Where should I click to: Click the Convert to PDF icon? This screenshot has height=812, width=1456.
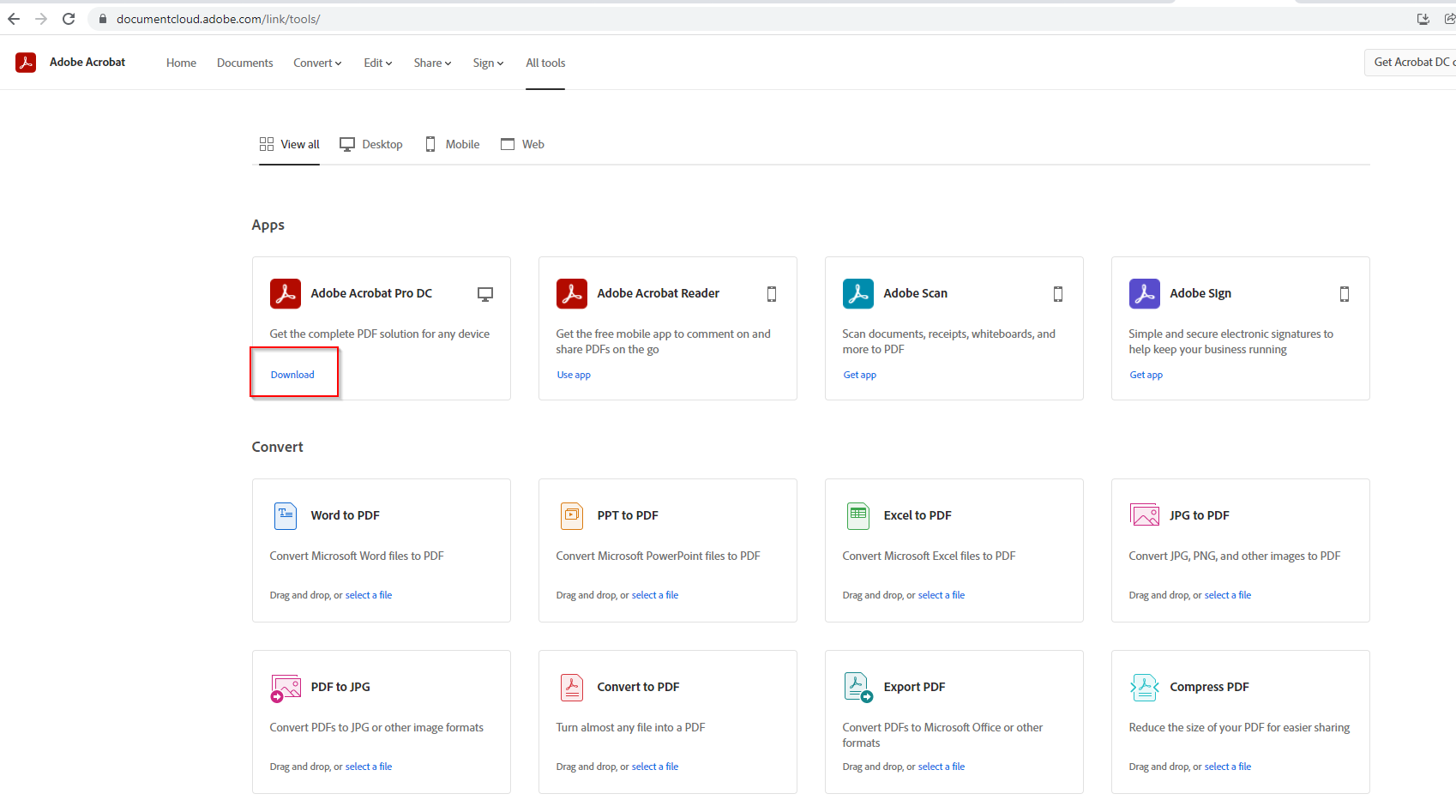pyautogui.click(x=572, y=687)
